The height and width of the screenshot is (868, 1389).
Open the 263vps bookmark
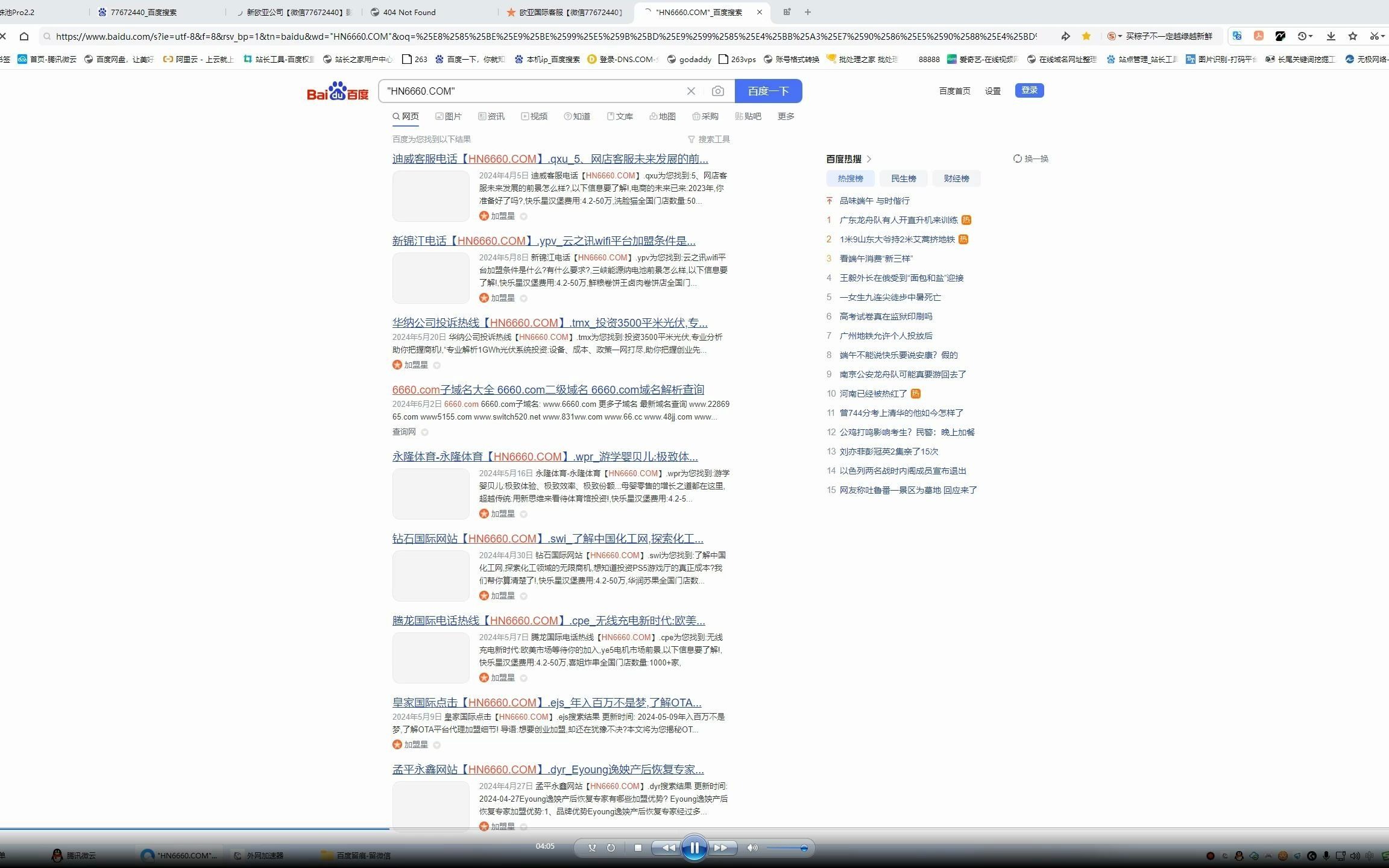click(737, 59)
